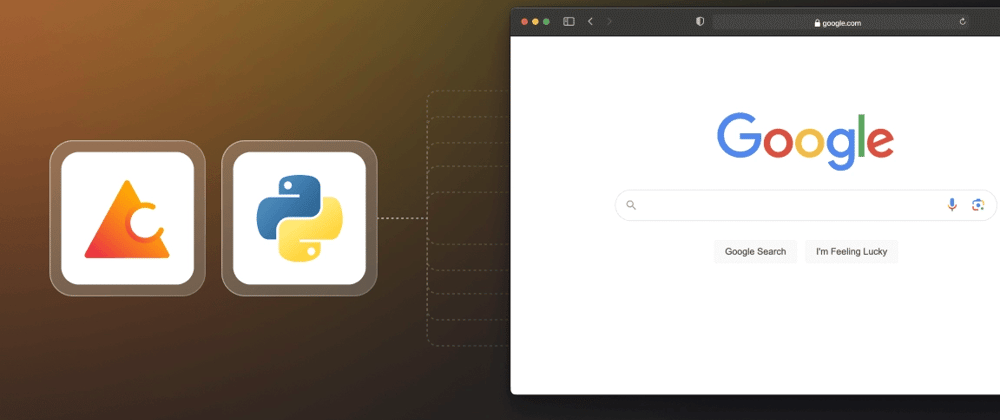The height and width of the screenshot is (420, 1000).
Task: Click the magnifier icon in the search box
Action: (x=631, y=205)
